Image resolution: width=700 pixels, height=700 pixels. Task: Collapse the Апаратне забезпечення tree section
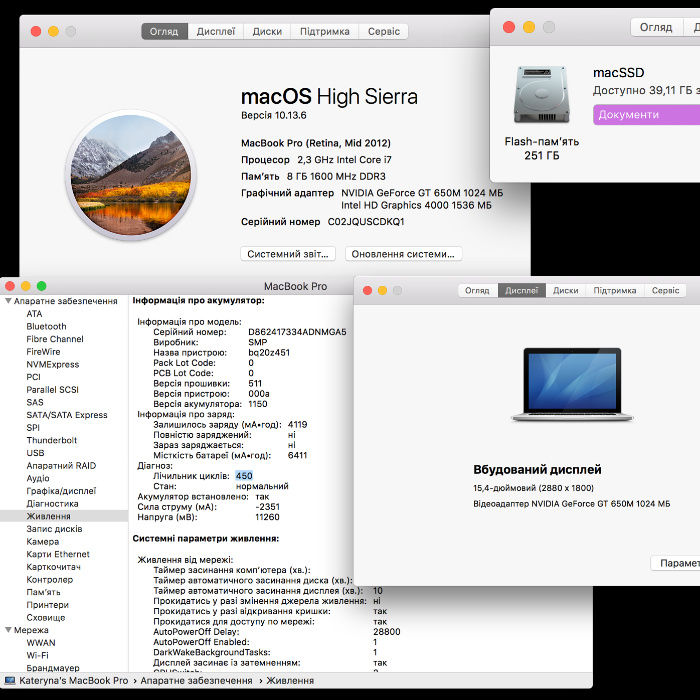click(x=8, y=301)
